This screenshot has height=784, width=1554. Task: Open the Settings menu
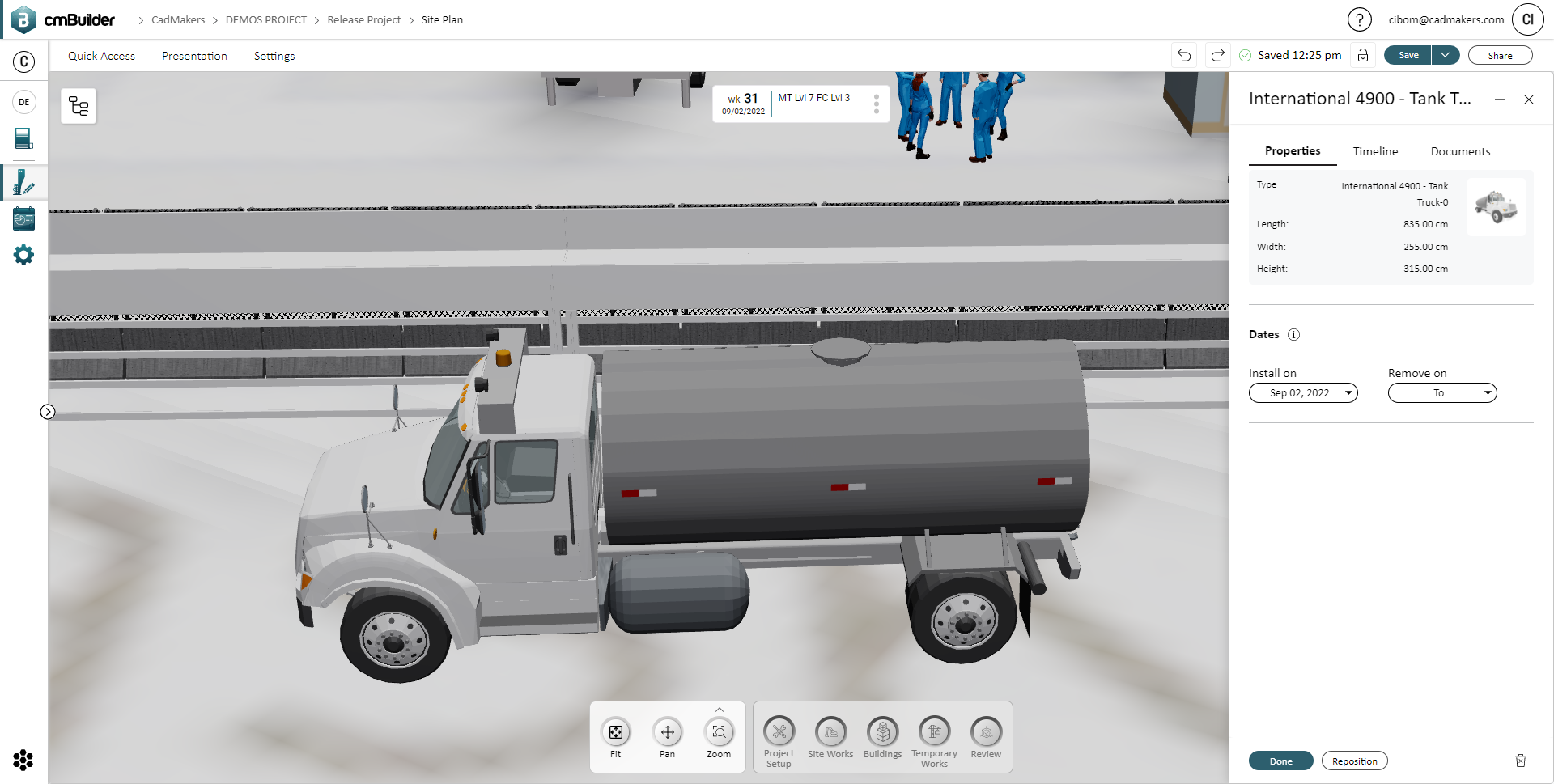(274, 56)
